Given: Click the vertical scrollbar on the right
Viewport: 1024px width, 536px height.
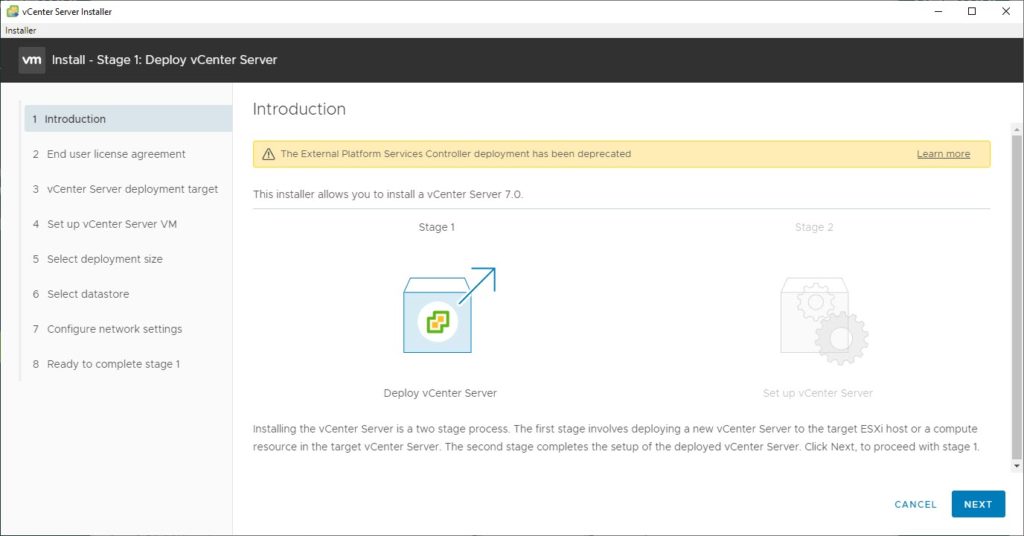Looking at the screenshot, I should 1017,300.
